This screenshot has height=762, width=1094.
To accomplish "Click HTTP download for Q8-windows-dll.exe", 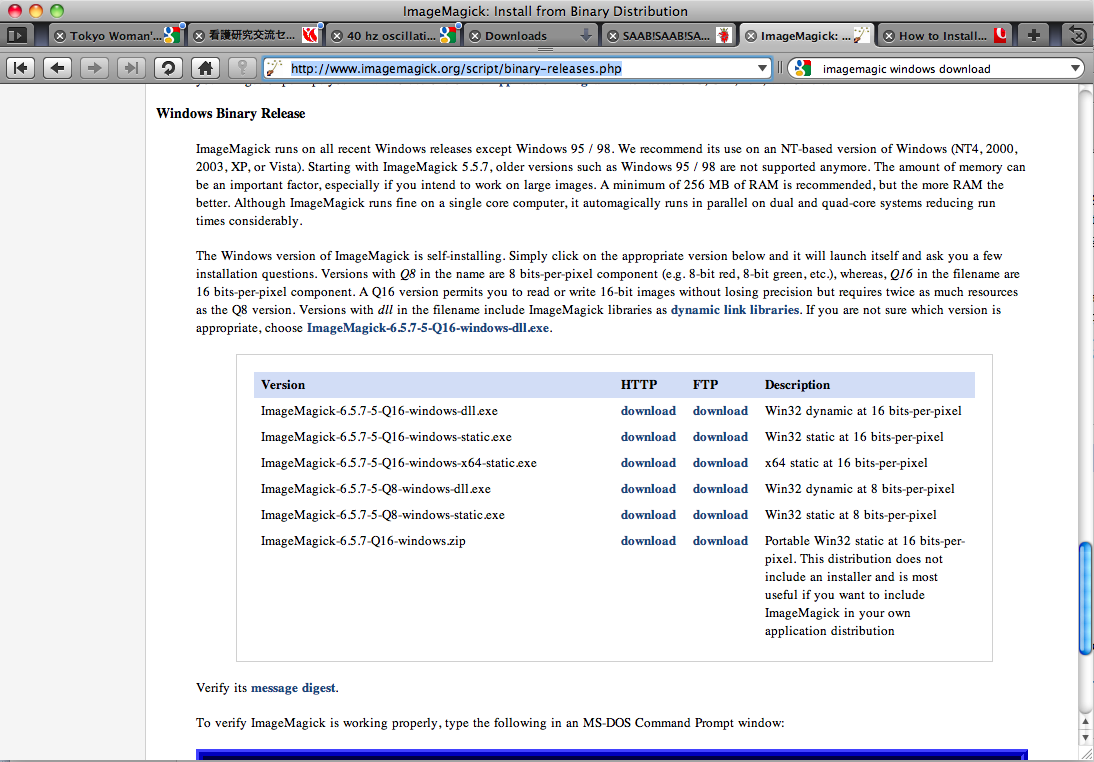I will click(x=648, y=489).
